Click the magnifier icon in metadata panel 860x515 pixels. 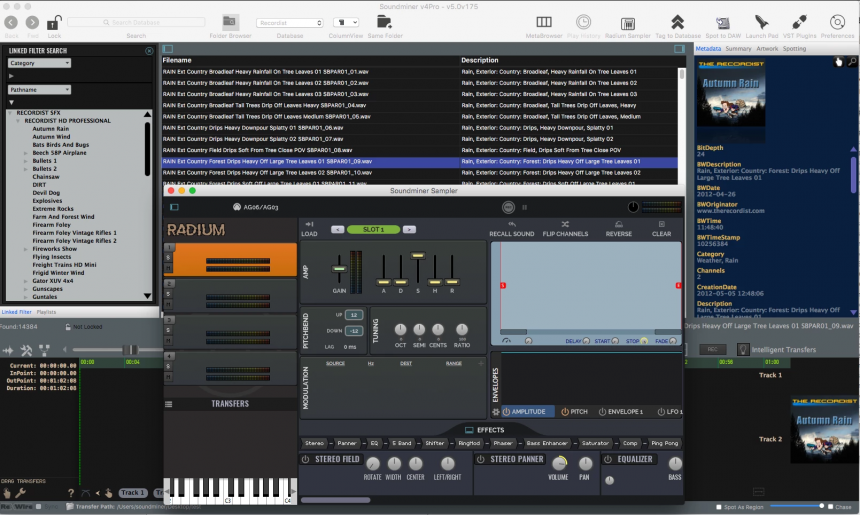tap(852, 62)
